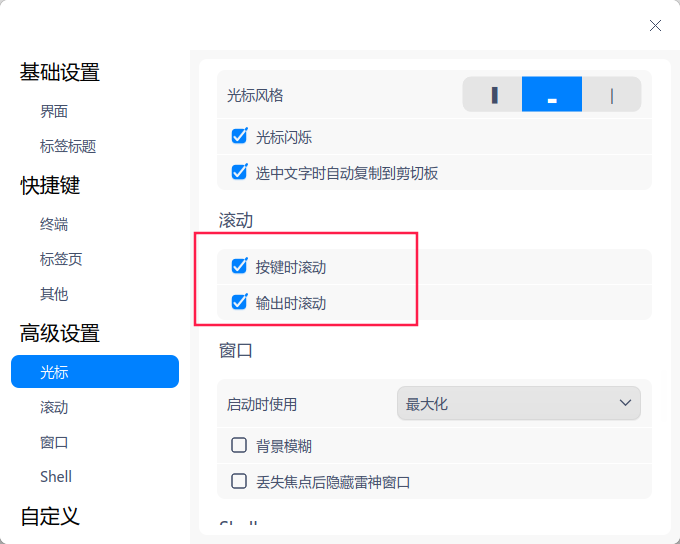
Task: Navigate to 滚动 in sidebar
Action: tap(54, 407)
